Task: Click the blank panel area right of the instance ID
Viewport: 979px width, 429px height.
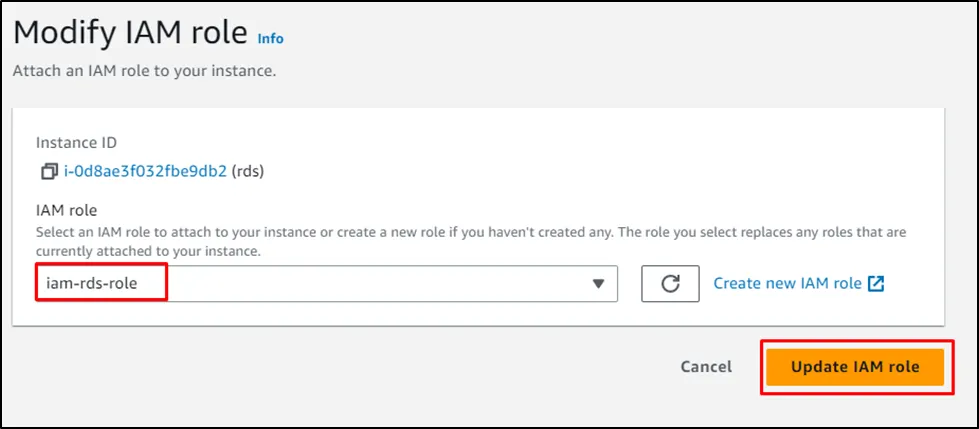Action: (x=600, y=172)
